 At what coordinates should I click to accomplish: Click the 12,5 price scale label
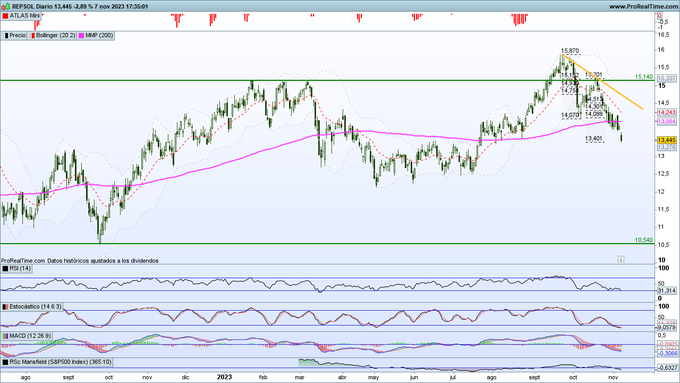click(x=663, y=174)
